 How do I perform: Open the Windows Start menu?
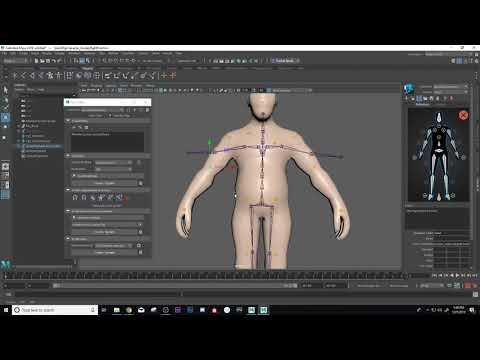(6, 310)
